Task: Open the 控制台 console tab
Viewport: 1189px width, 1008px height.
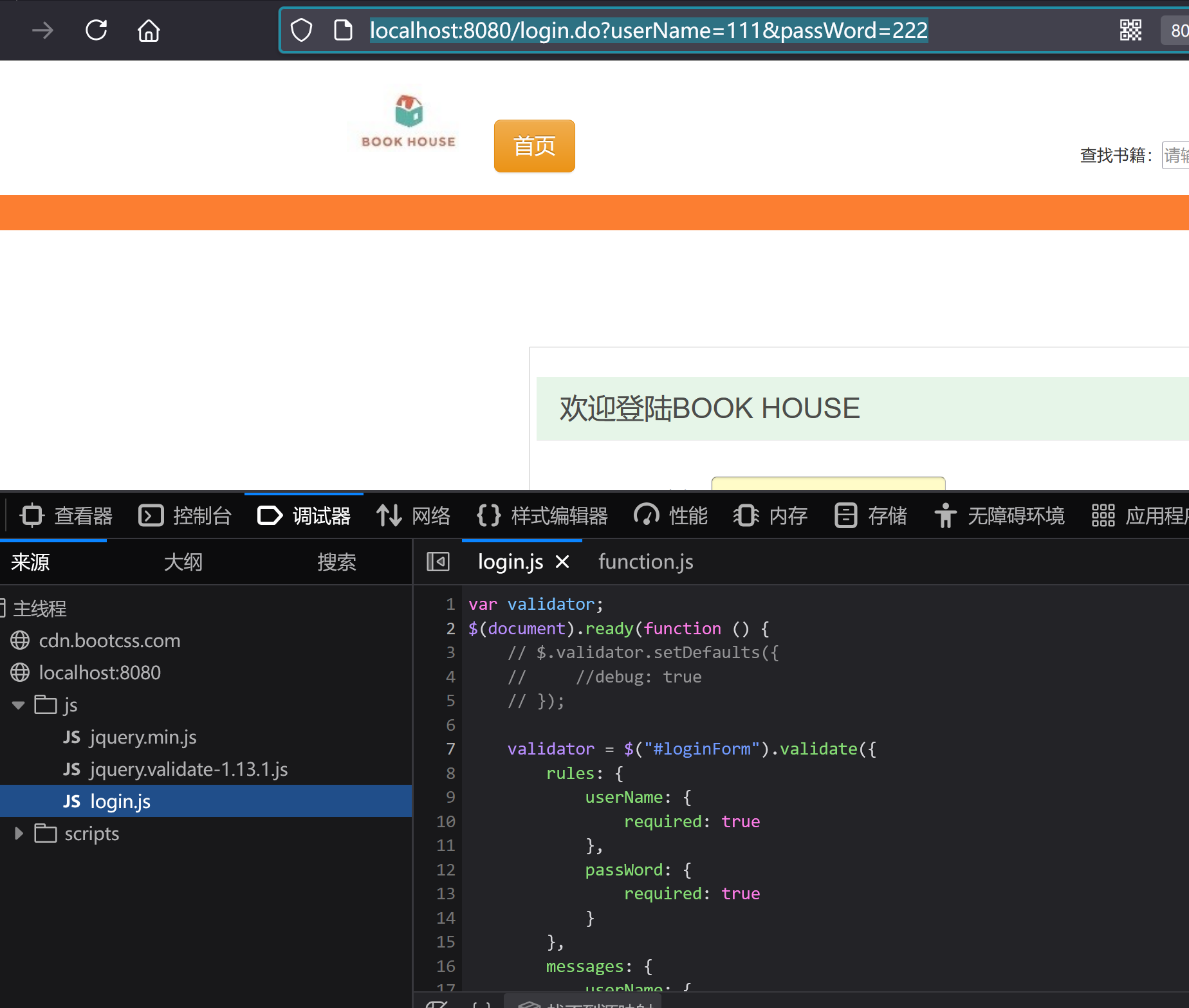Action: coord(185,515)
